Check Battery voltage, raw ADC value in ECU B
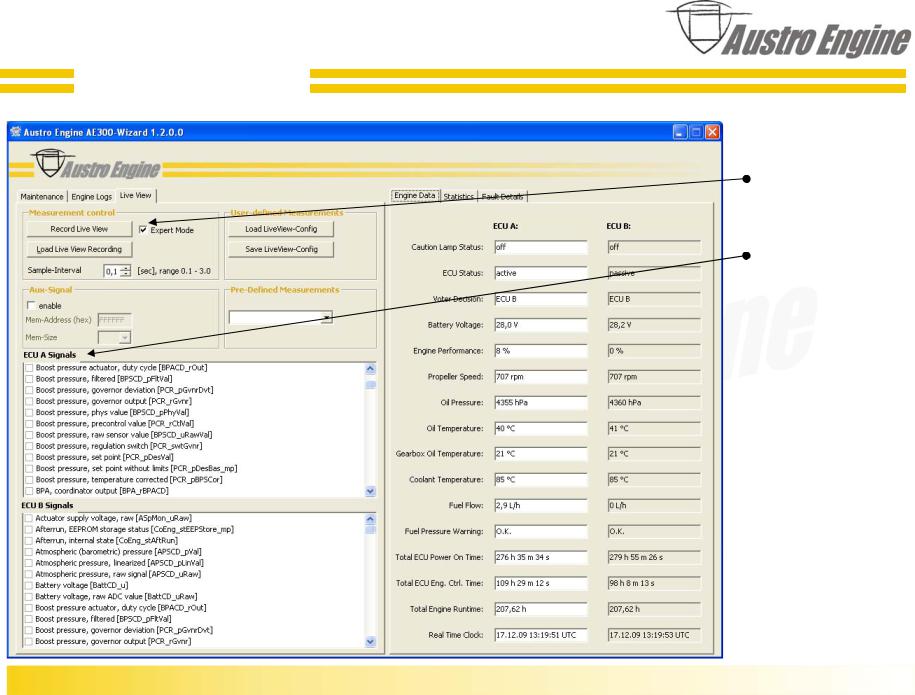 tap(29, 597)
